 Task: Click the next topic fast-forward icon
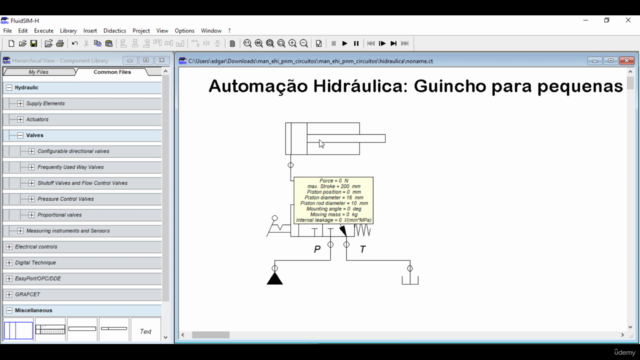coord(405,43)
